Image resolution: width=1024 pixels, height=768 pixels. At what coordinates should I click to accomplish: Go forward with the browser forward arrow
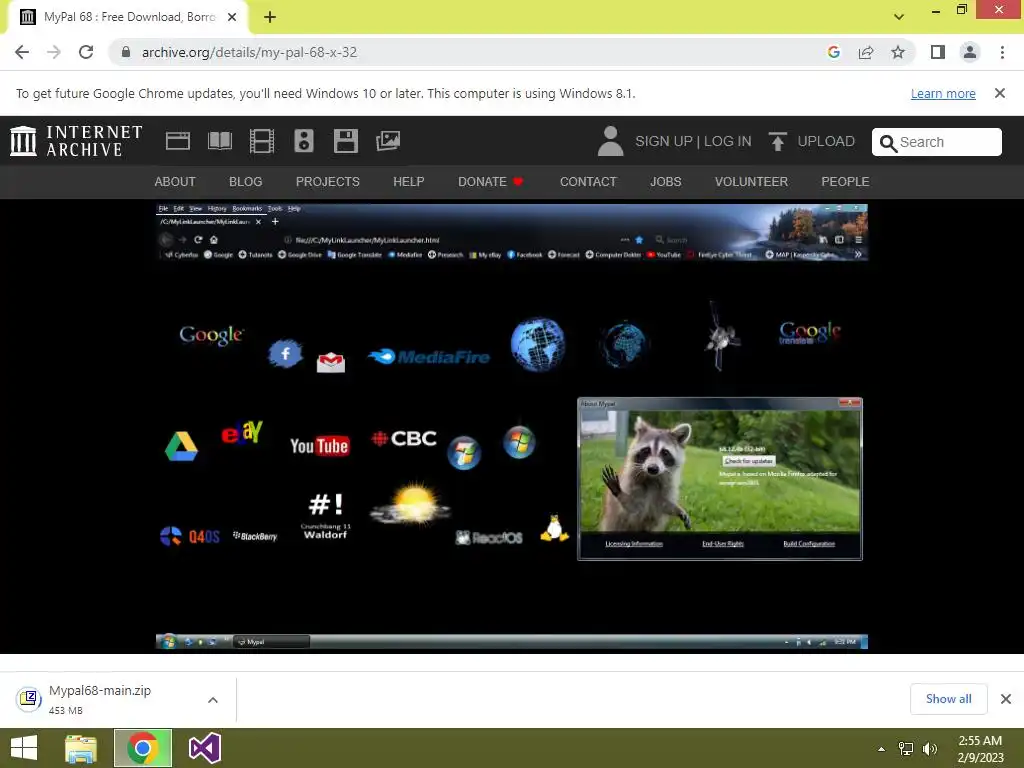pyautogui.click(x=54, y=52)
